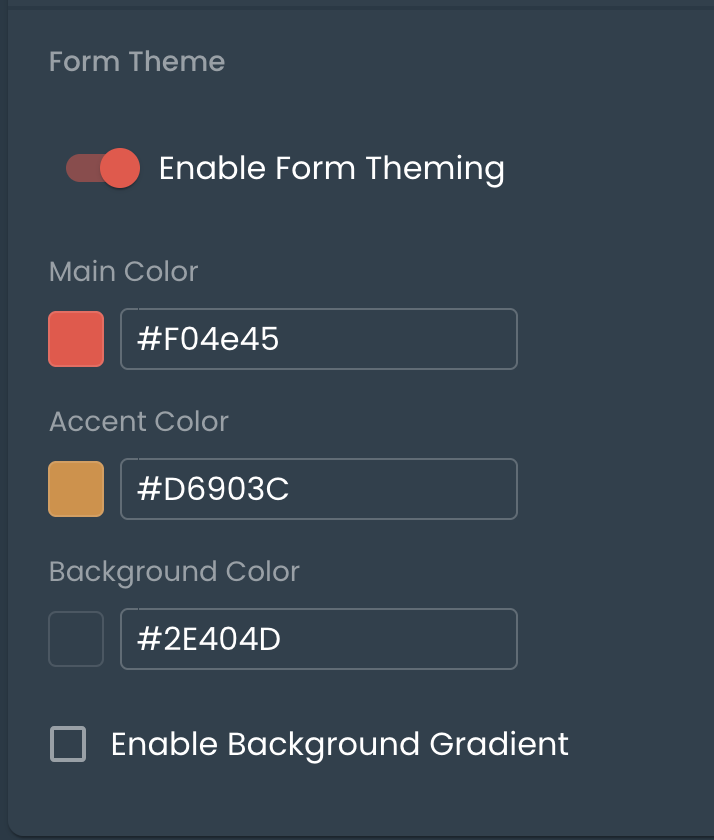Viewport: 714px width, 840px height.
Task: Click on the #F04e45 hex value text
Action: tap(208, 340)
